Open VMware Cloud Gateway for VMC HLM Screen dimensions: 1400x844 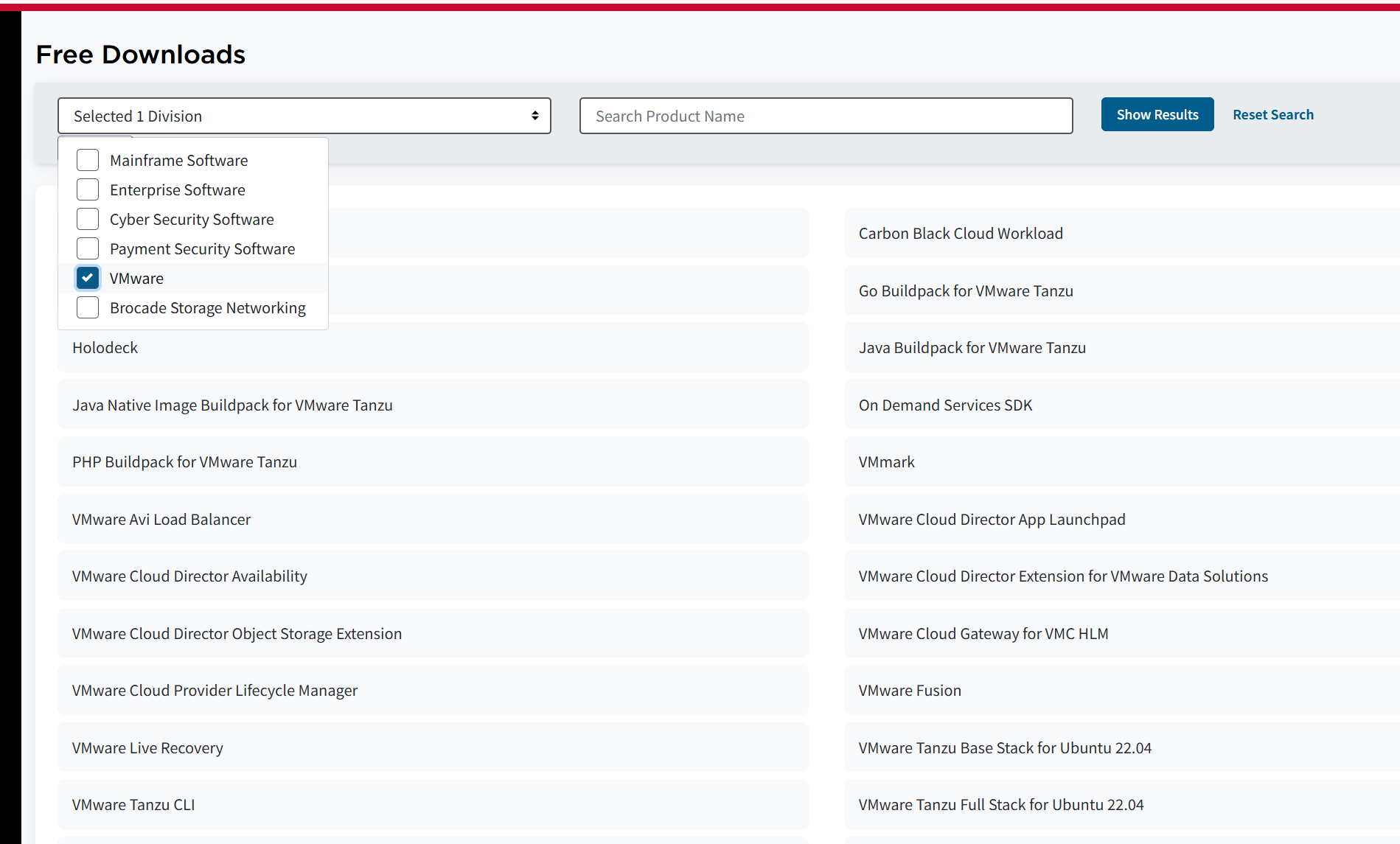1122,633
